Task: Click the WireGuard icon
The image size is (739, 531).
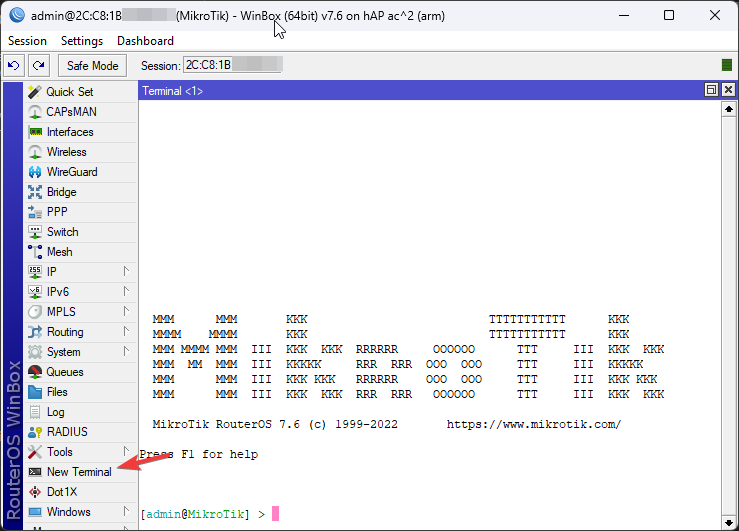Action: point(35,172)
